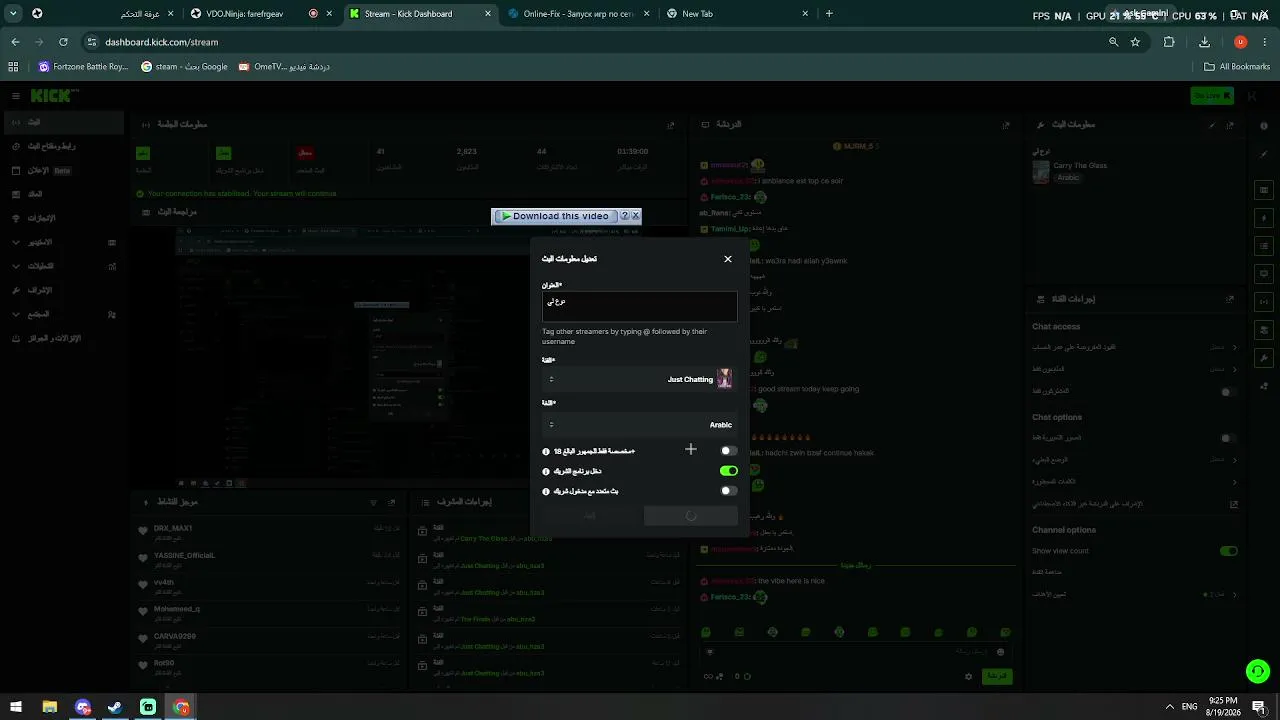Expand the sidebar section with chart icon
This screenshot has height=720, width=1280.
[62, 266]
